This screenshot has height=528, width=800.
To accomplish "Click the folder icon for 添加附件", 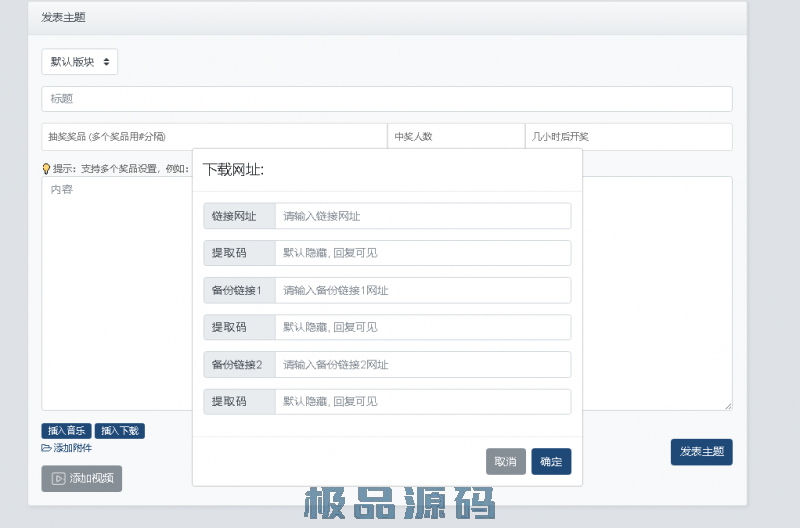I will [x=46, y=448].
